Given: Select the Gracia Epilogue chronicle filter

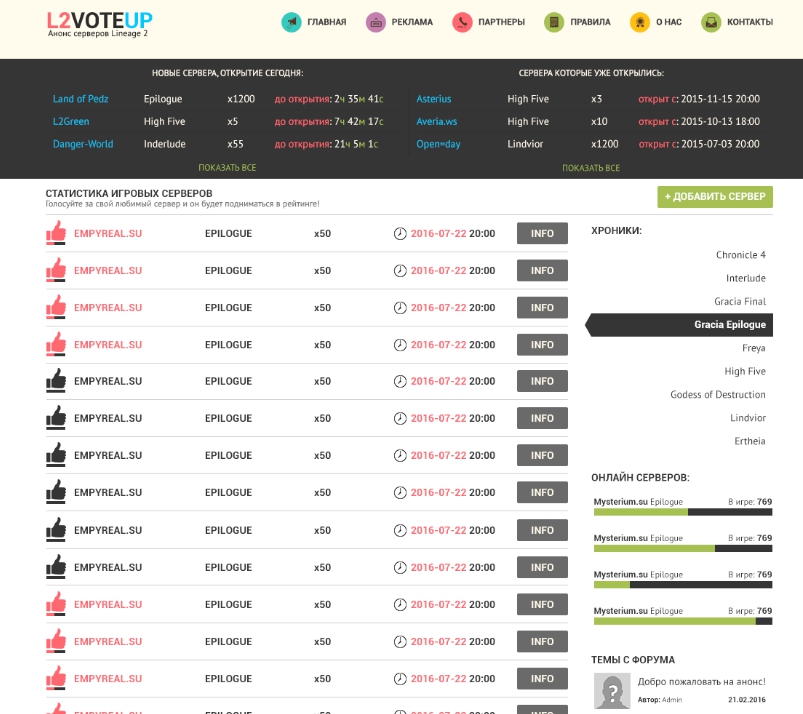Looking at the screenshot, I should [729, 325].
